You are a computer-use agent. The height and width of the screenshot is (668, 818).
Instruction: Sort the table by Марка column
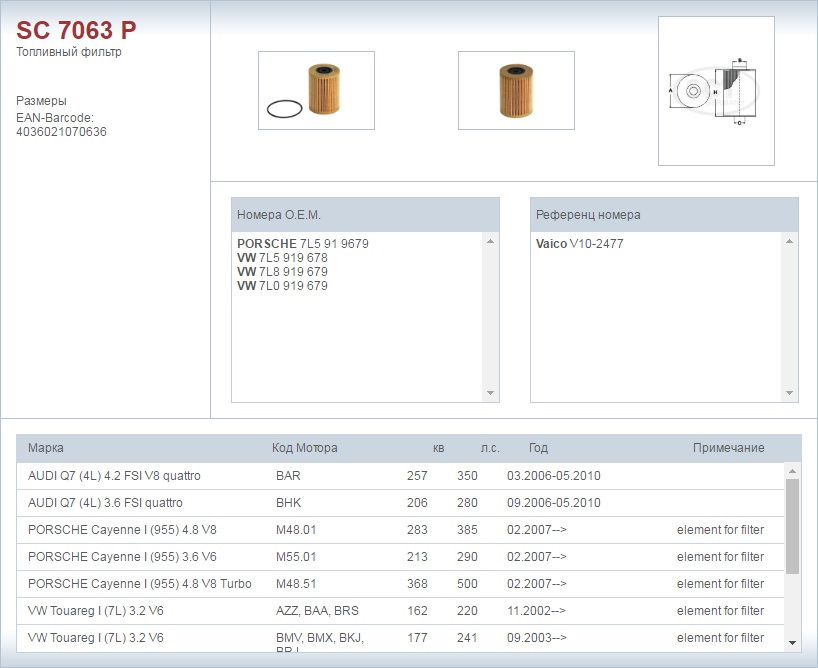(45, 447)
